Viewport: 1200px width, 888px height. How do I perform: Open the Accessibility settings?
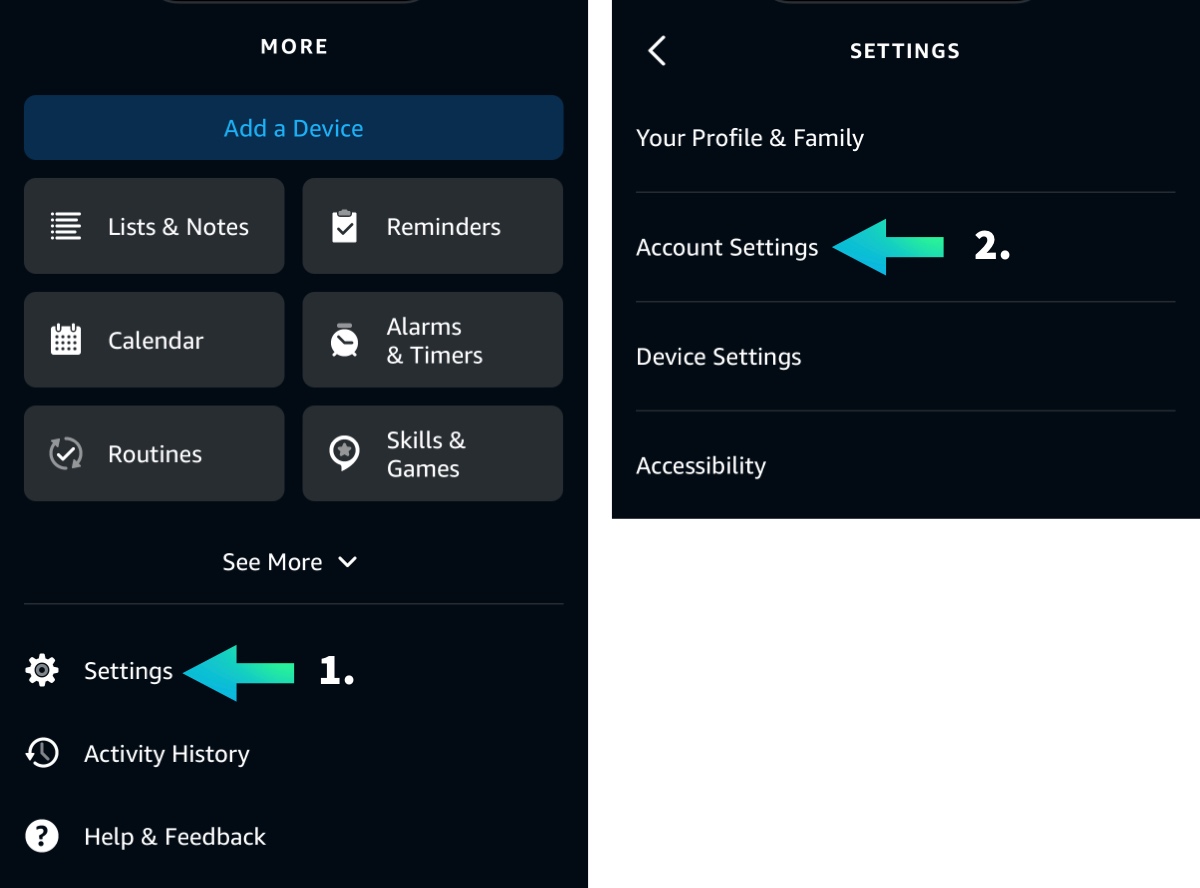pos(701,466)
